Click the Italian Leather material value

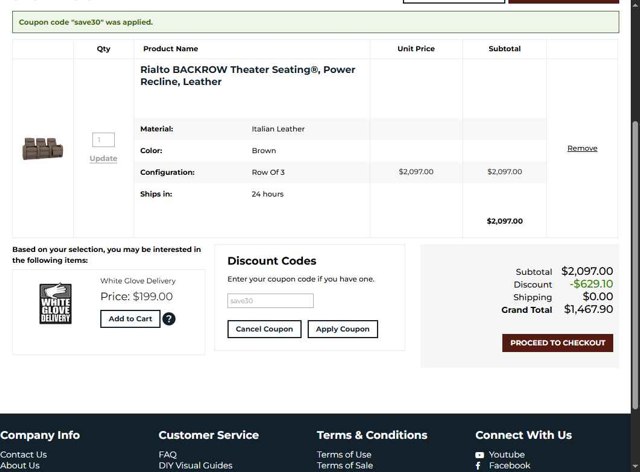[x=278, y=129]
